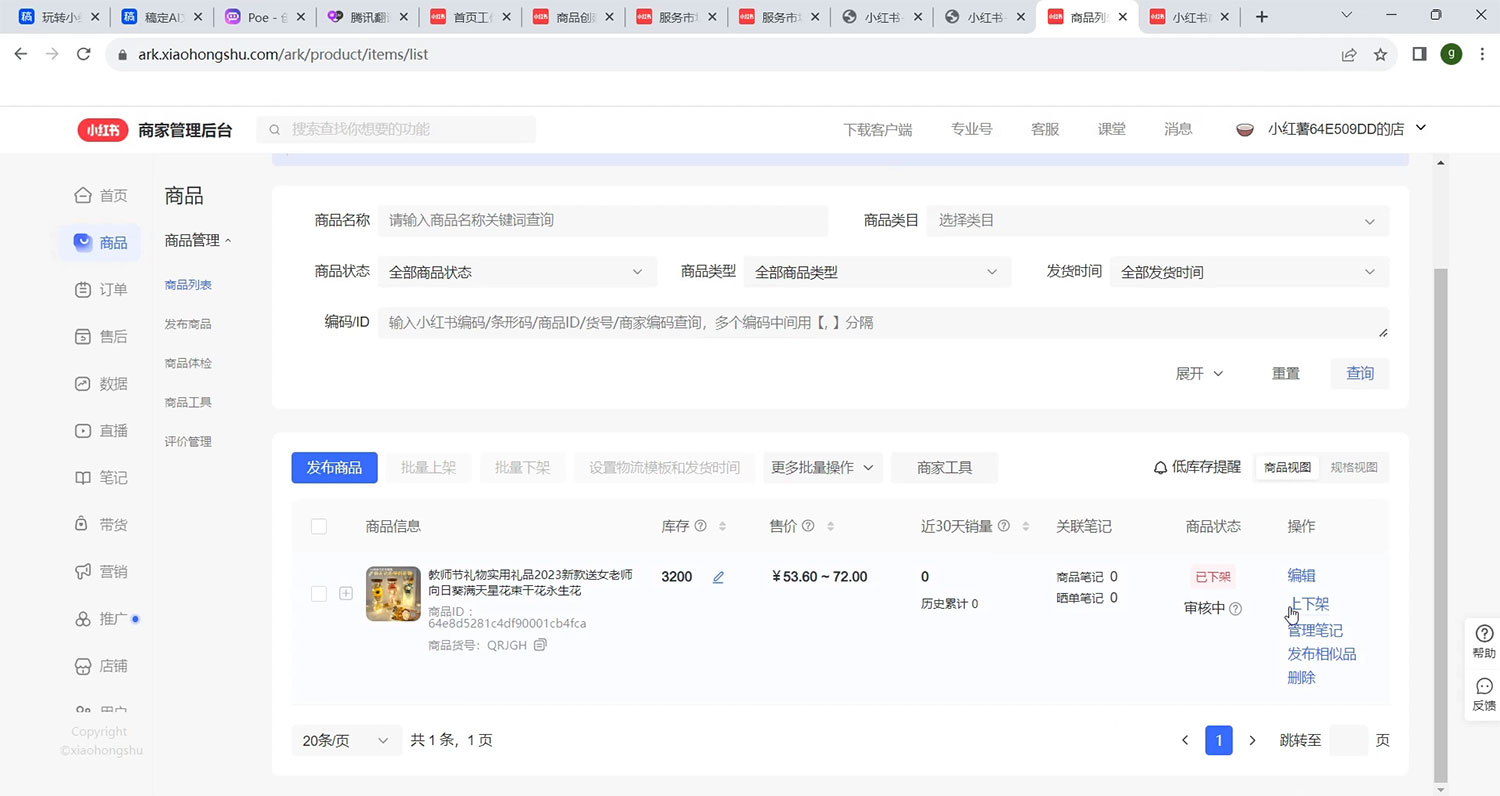Go to 商品体检 in the 商品管理 menu
This screenshot has width=1500, height=796.
pyautogui.click(x=187, y=362)
